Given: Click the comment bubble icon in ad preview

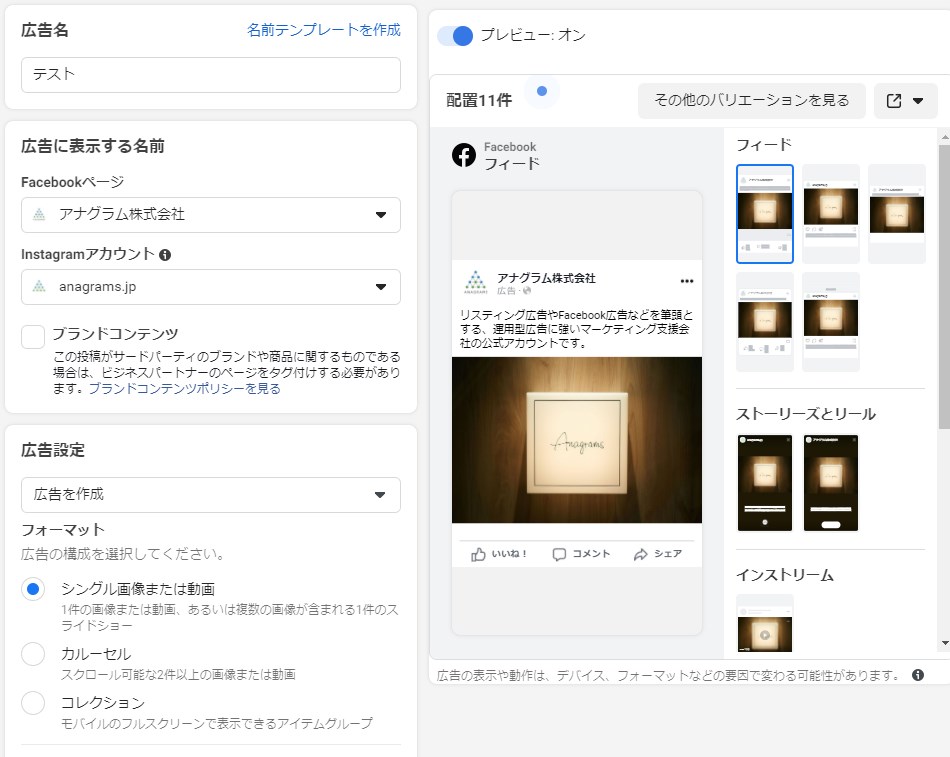Looking at the screenshot, I should pyautogui.click(x=559, y=554).
